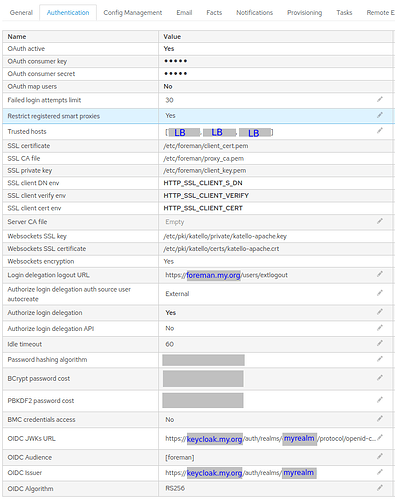The image size is (395, 499).
Task: Click the Yes value of Authorize login delegation
Action: [171, 313]
